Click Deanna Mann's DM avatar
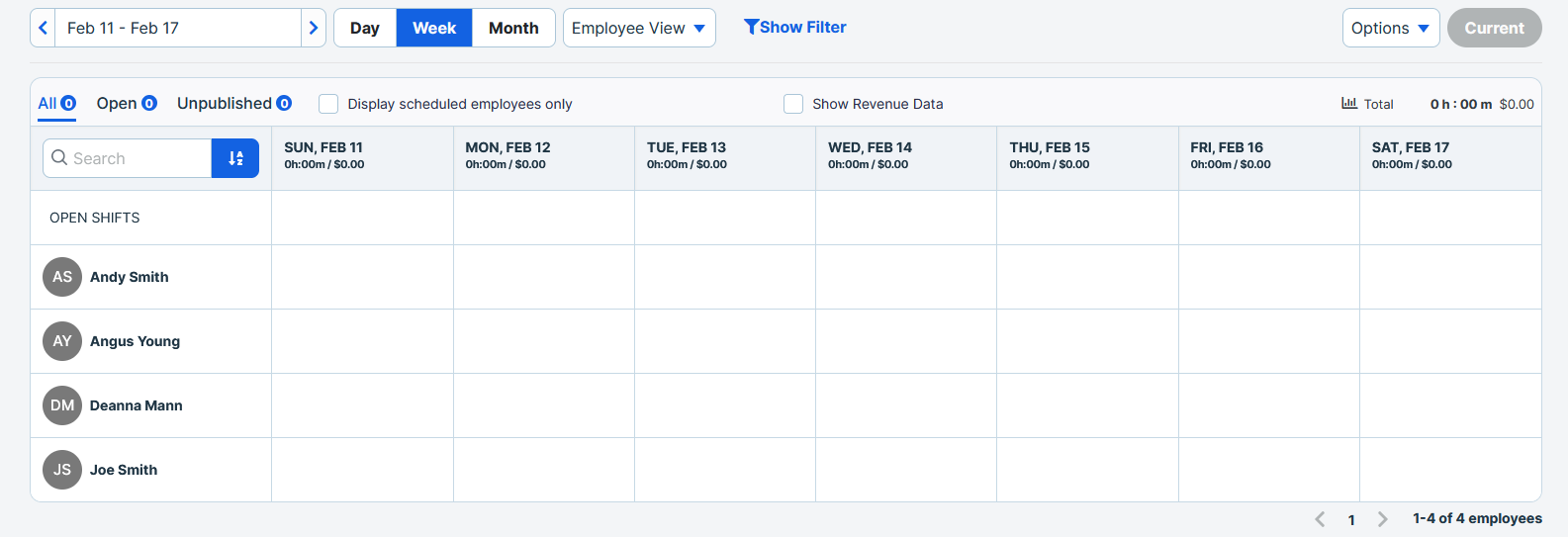Viewport: 1568px width, 537px height. 62,405
